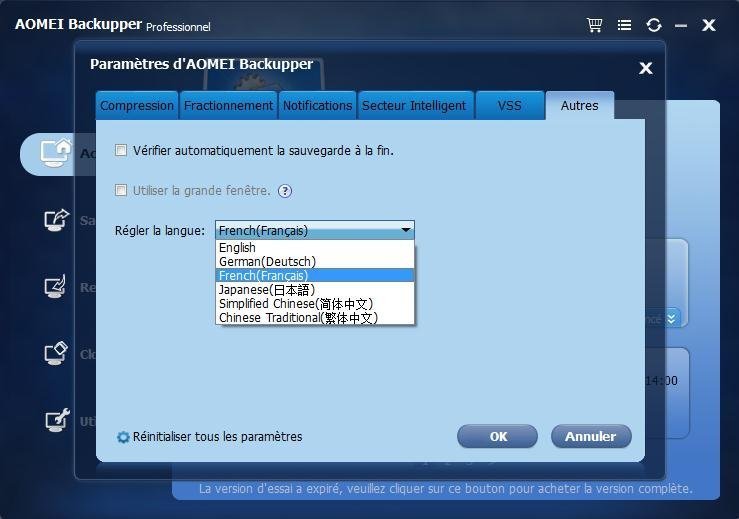The image size is (739, 519).
Task: Click the help question mark icon
Action: tap(285, 191)
